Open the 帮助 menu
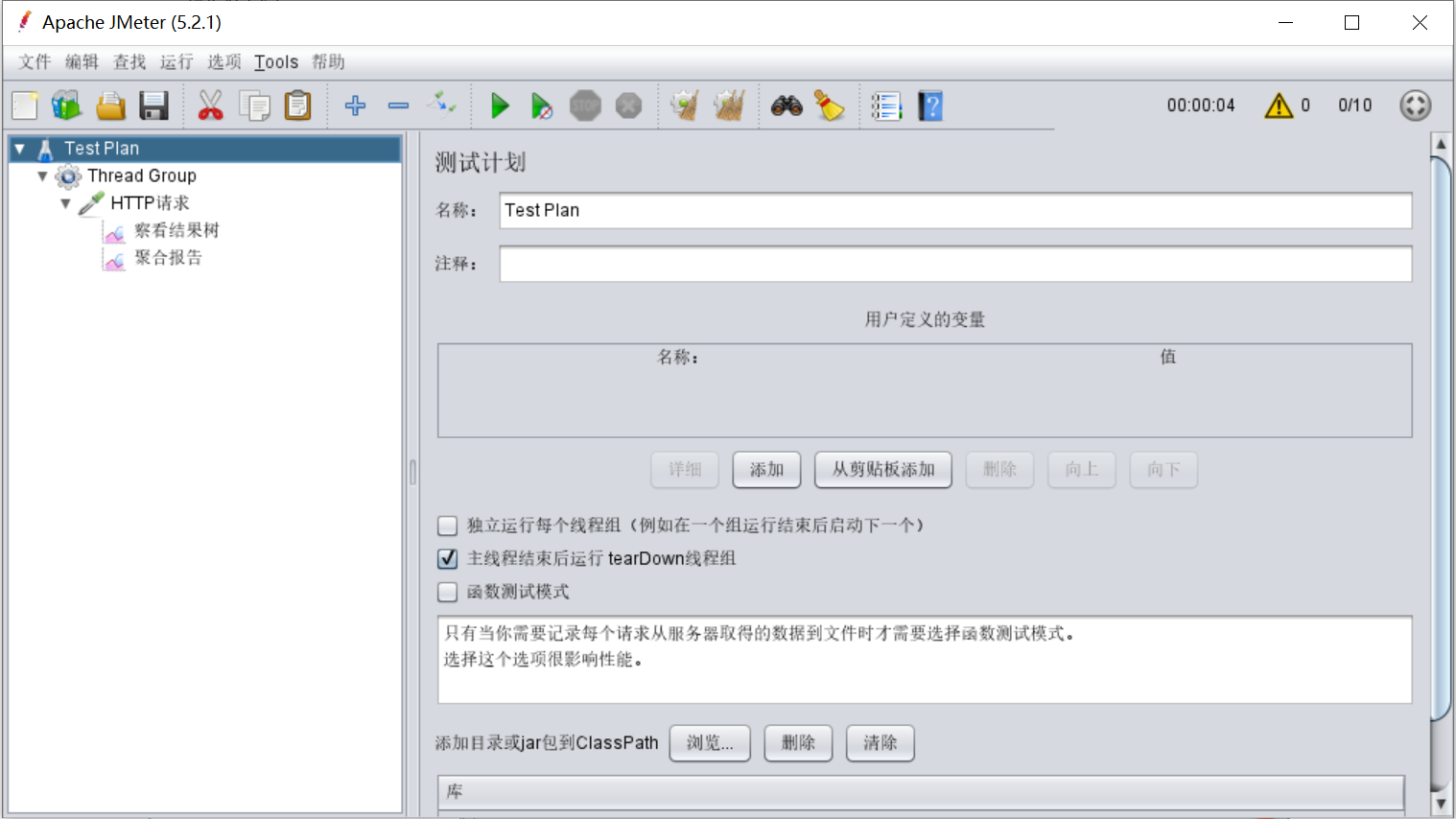The width and height of the screenshot is (1456, 819). (328, 62)
